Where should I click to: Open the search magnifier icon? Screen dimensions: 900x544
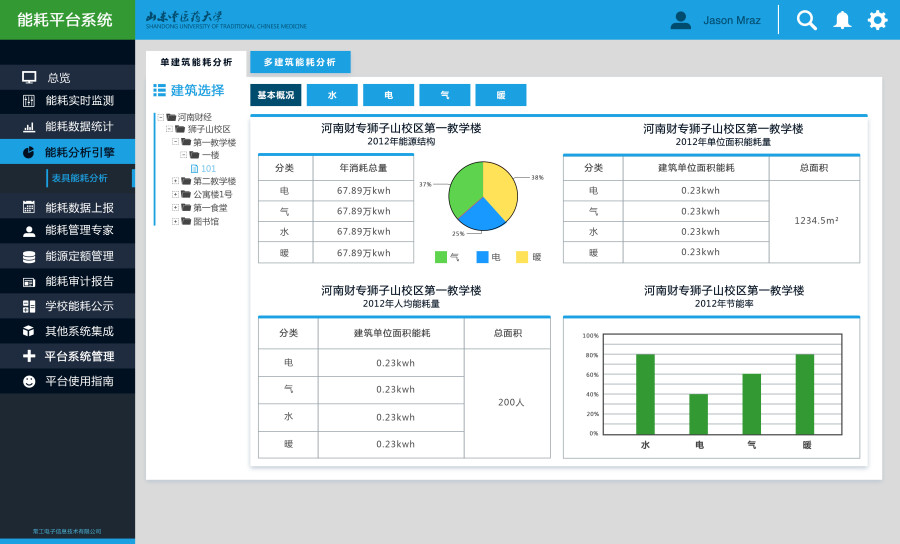(x=806, y=20)
